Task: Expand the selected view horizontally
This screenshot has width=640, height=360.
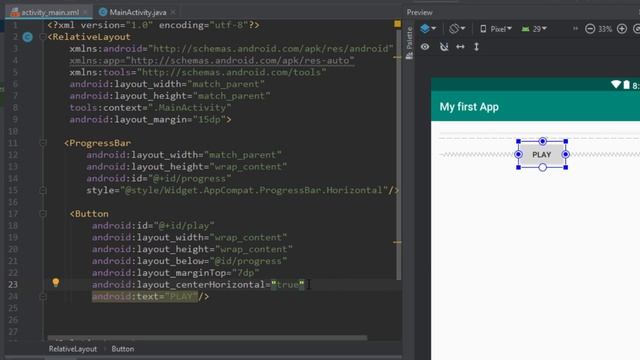Action: 460,47
